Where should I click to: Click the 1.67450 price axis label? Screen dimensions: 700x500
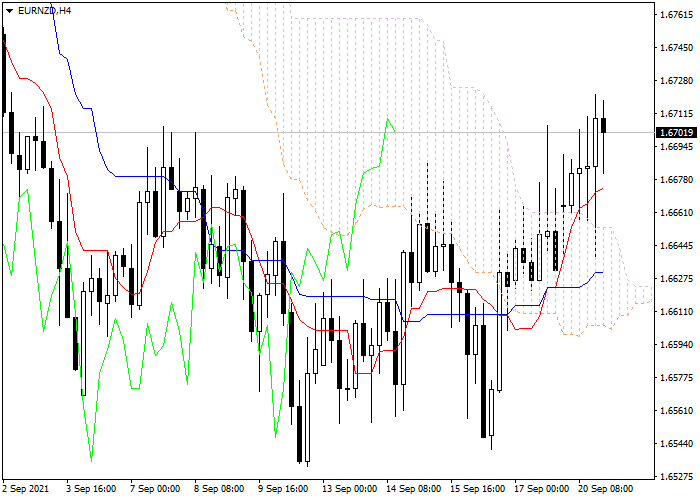pos(676,48)
